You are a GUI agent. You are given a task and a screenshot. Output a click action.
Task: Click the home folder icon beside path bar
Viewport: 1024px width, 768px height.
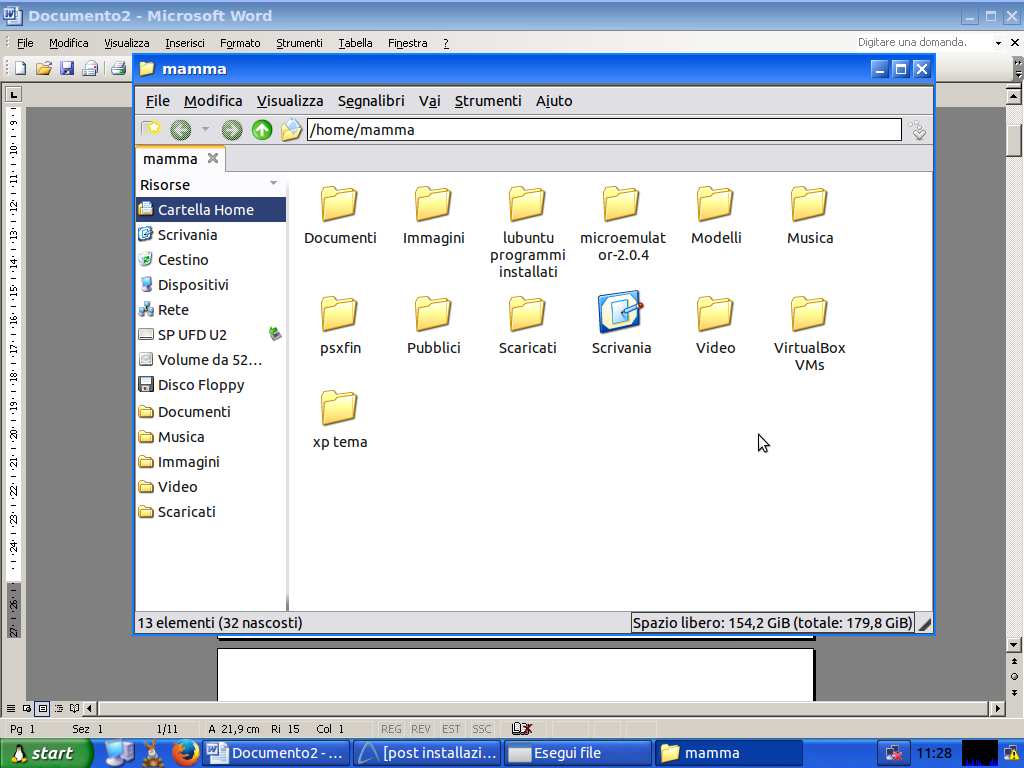291,130
